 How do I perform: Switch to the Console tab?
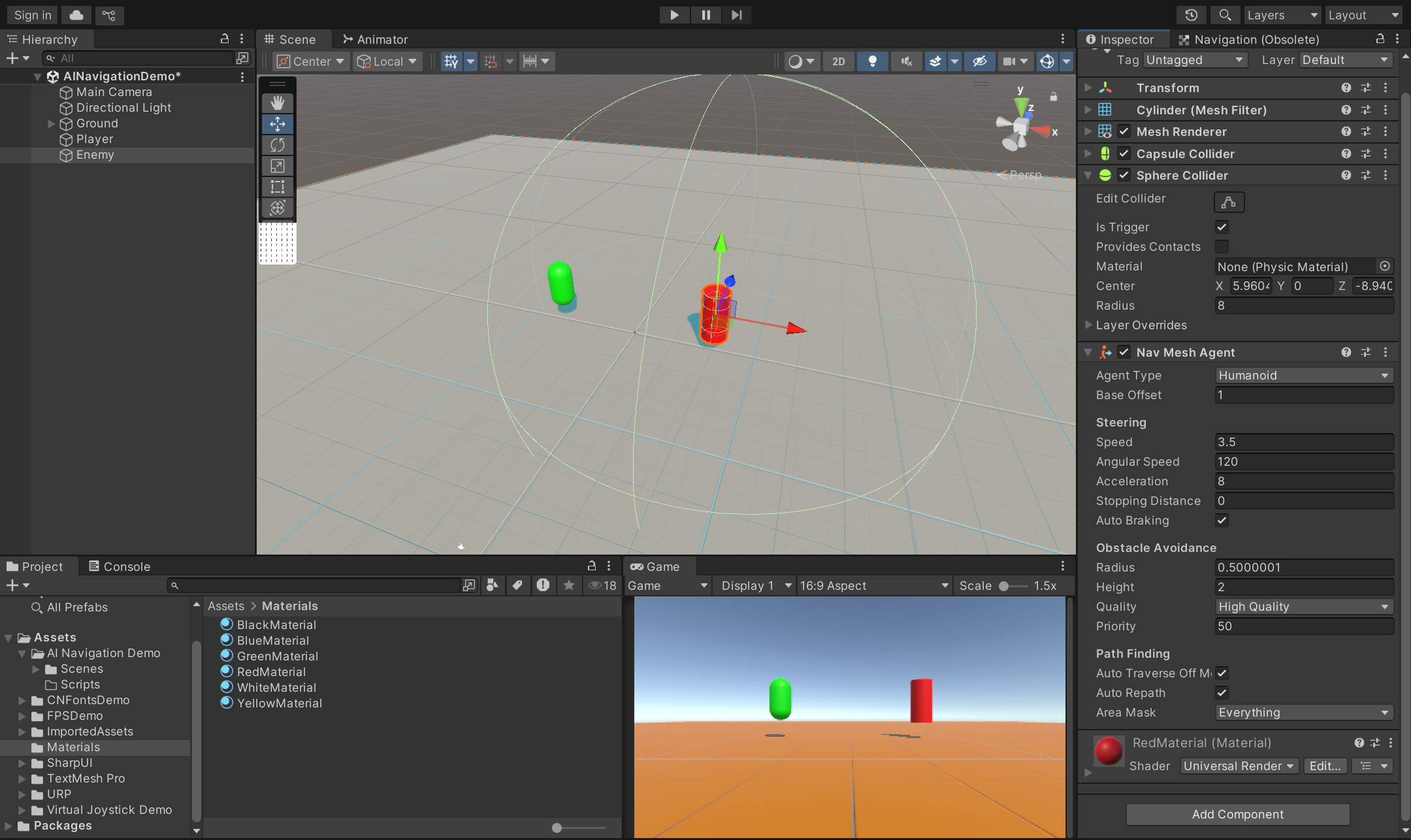125,566
